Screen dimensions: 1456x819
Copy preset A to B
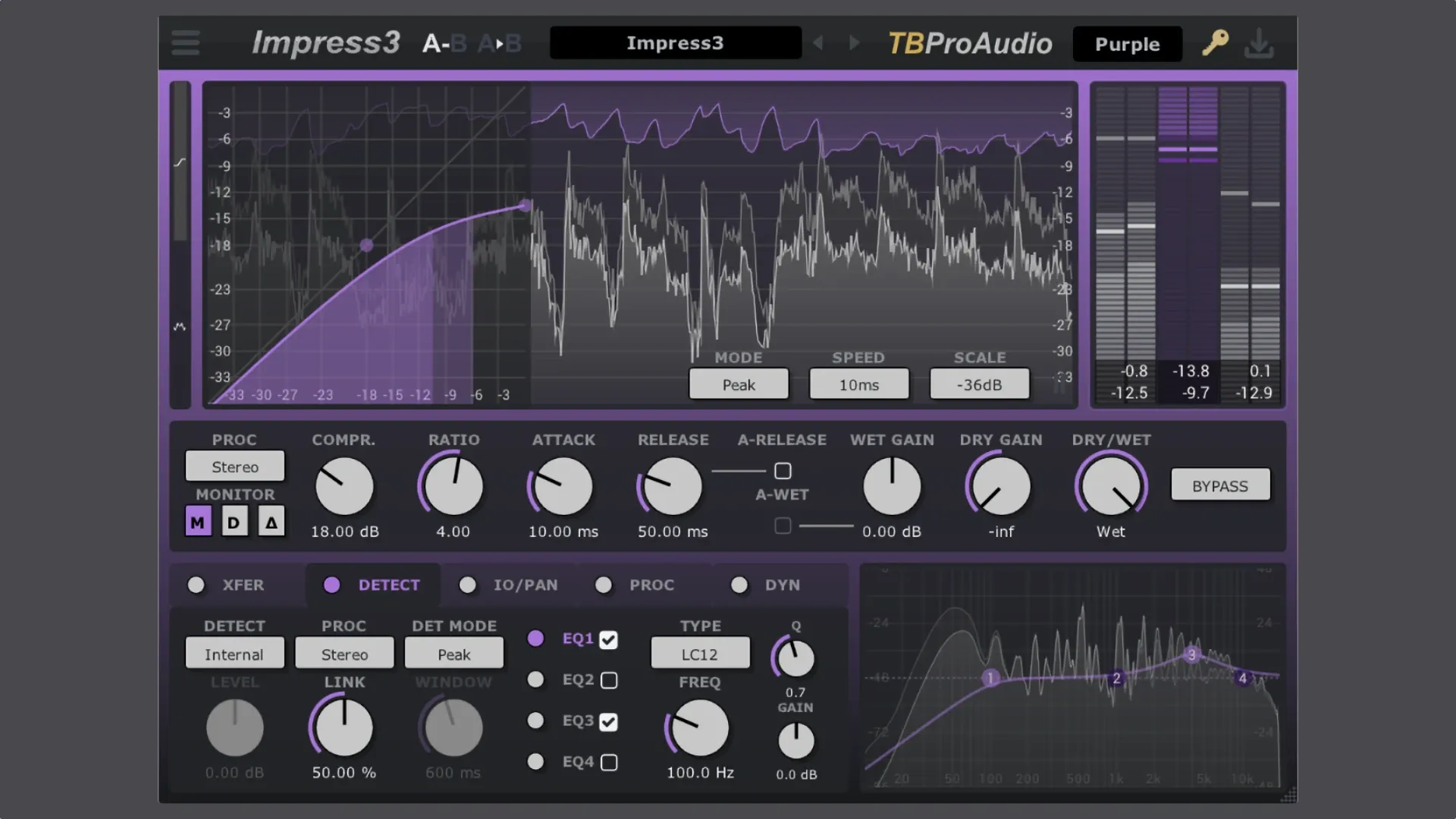[x=500, y=43]
